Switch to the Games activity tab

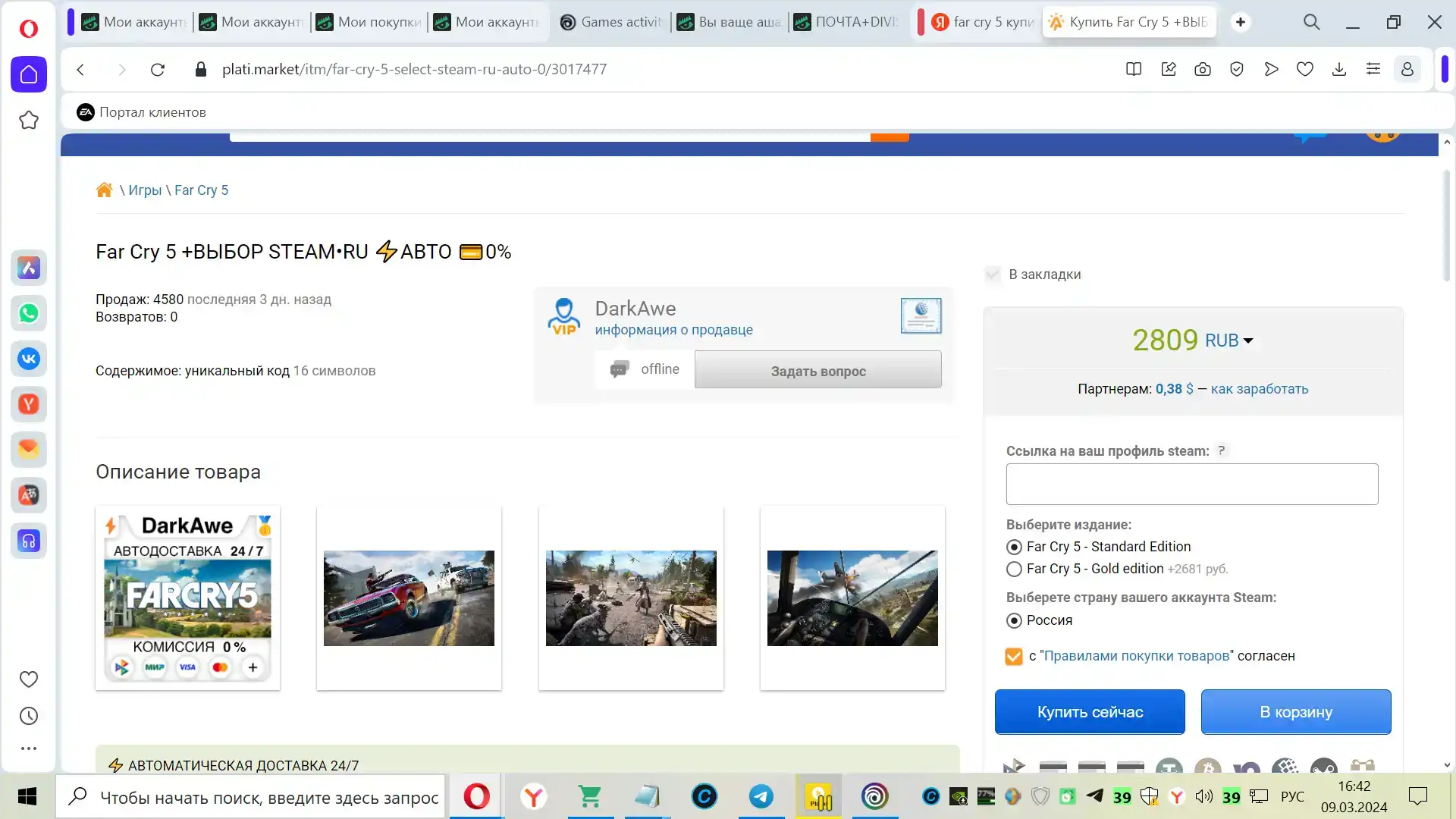coord(613,22)
